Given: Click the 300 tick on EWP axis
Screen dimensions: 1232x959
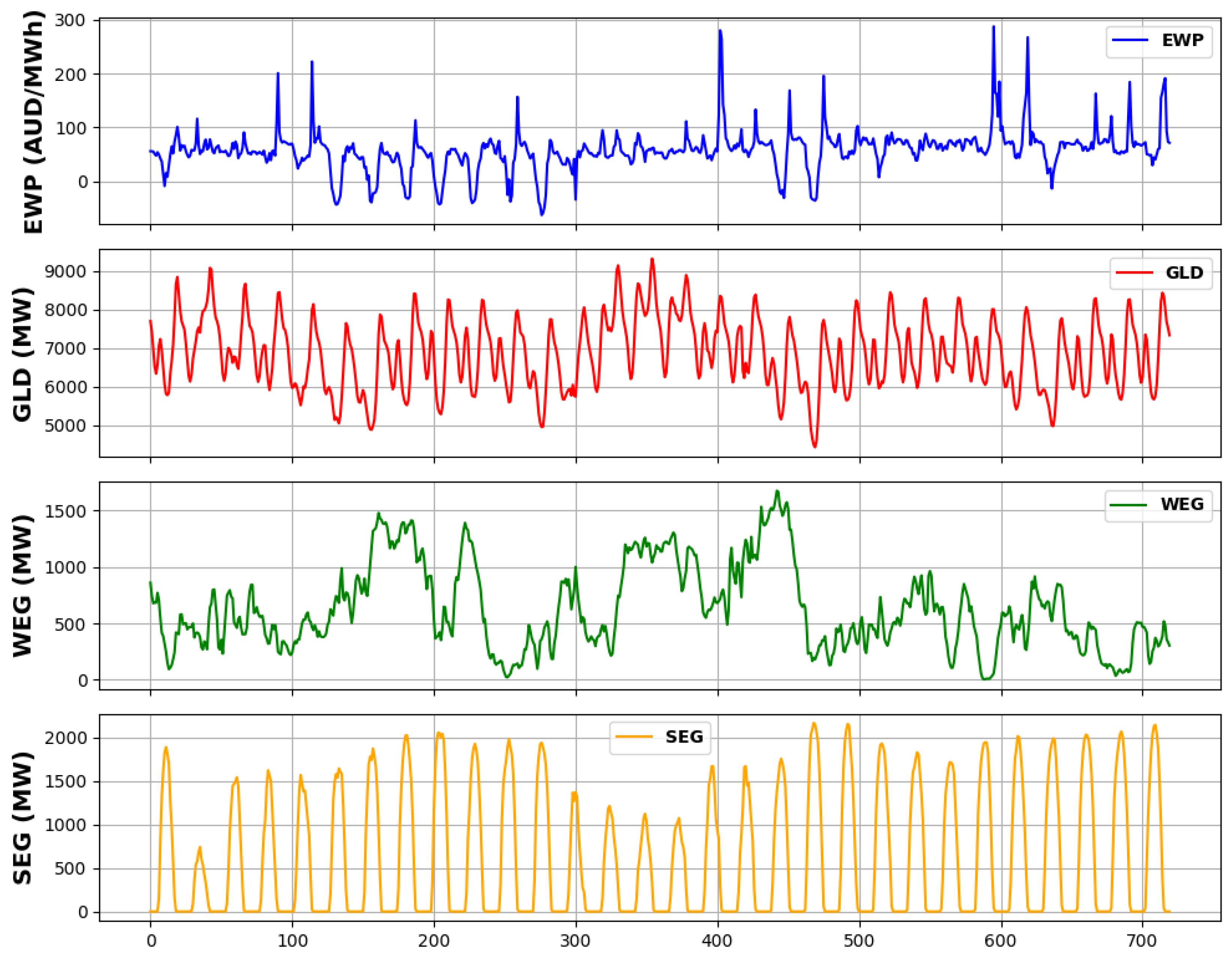Looking at the screenshot, I should pos(70,20).
